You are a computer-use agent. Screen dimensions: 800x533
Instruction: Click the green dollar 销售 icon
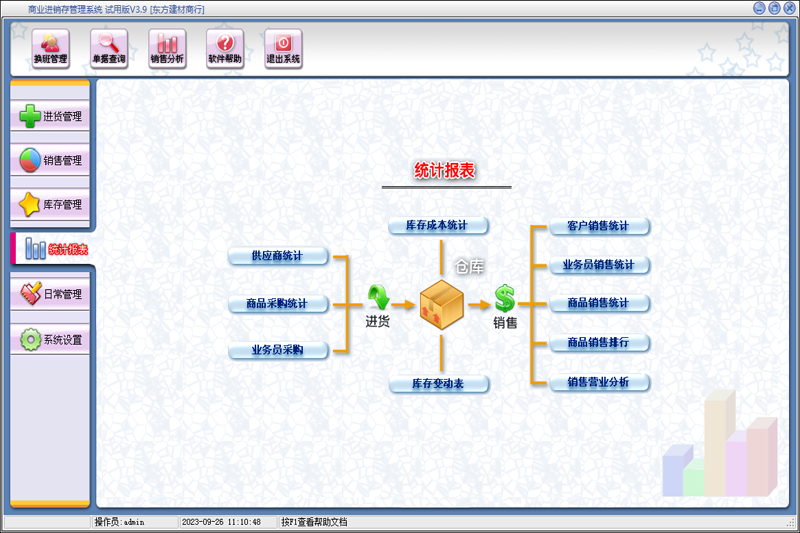click(x=505, y=298)
